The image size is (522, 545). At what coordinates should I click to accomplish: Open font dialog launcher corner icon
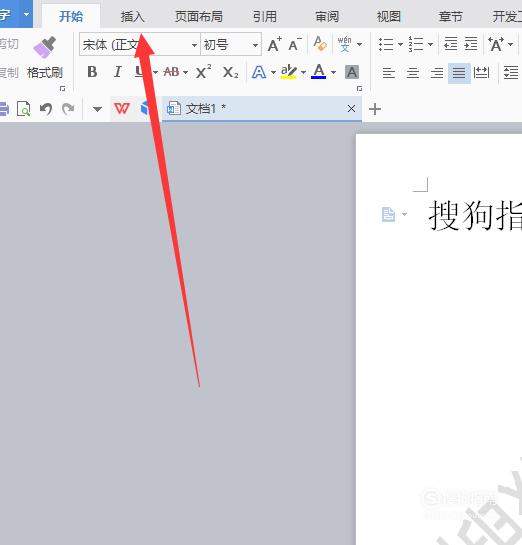[359, 89]
